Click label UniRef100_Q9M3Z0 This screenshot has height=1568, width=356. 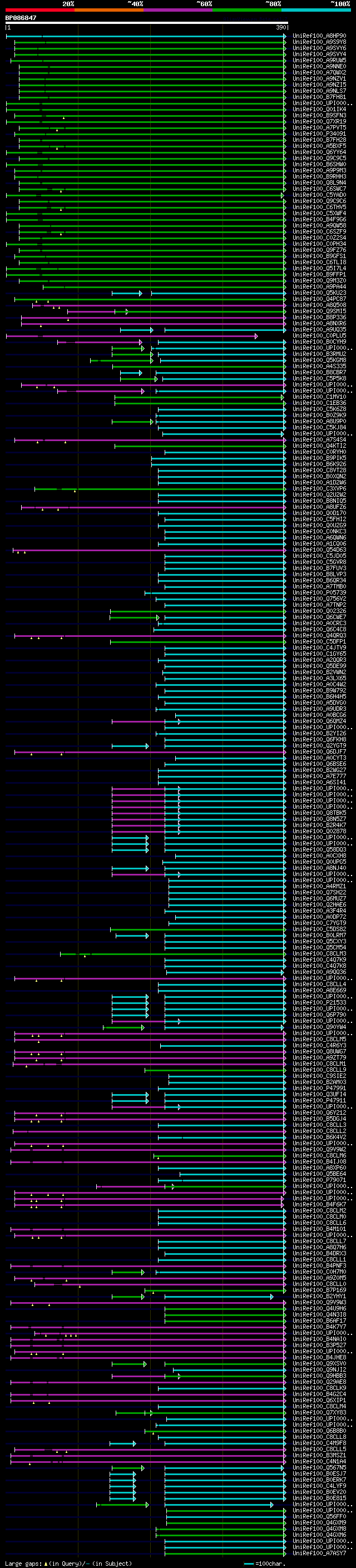click(x=319, y=280)
